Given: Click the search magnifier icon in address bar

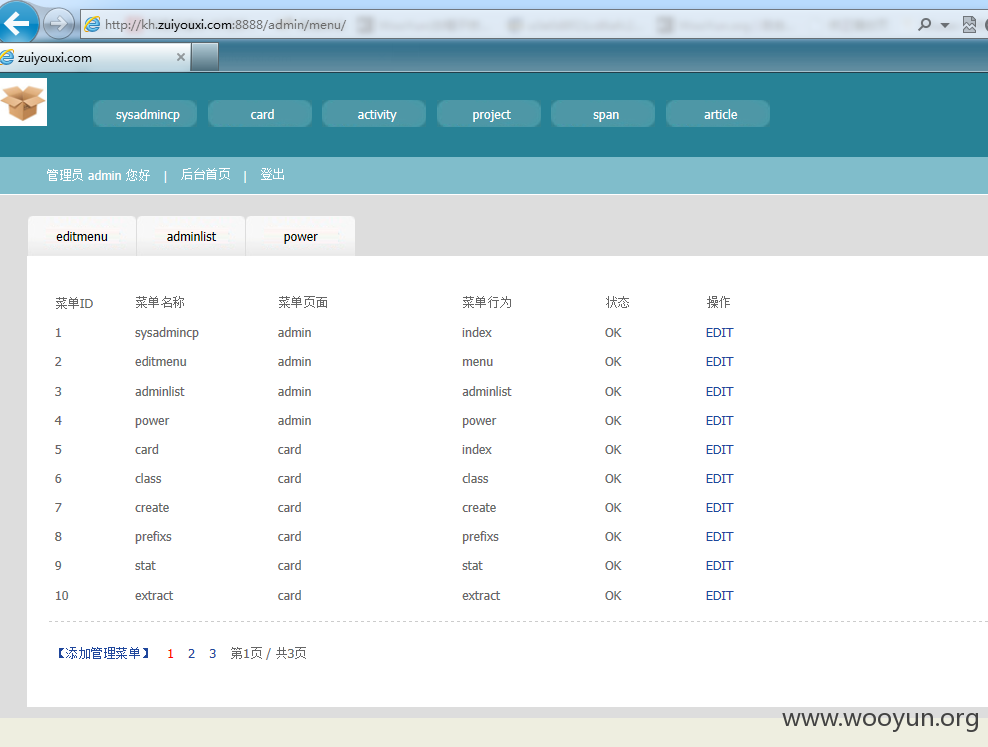Looking at the screenshot, I should point(924,25).
